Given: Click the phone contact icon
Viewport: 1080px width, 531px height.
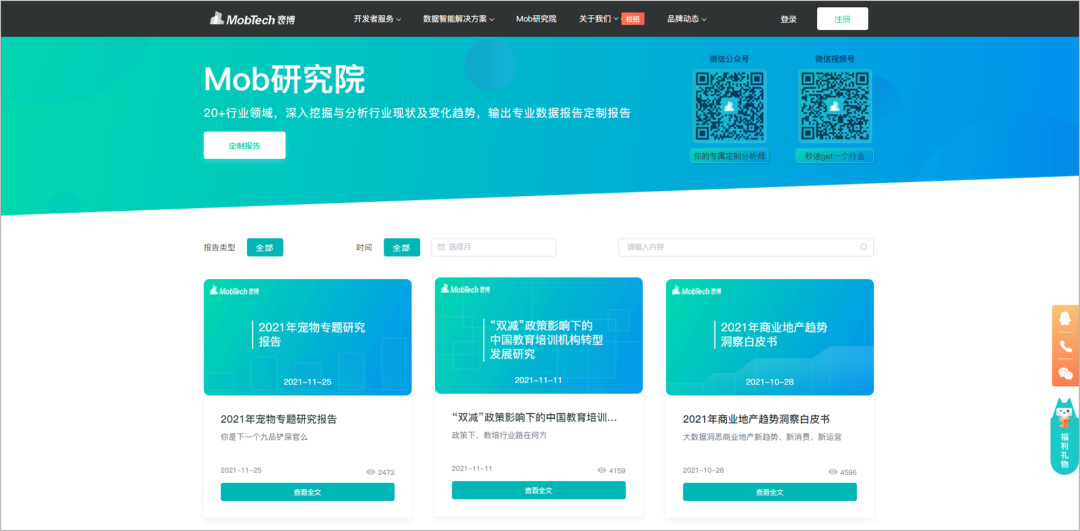Looking at the screenshot, I should [x=1065, y=346].
